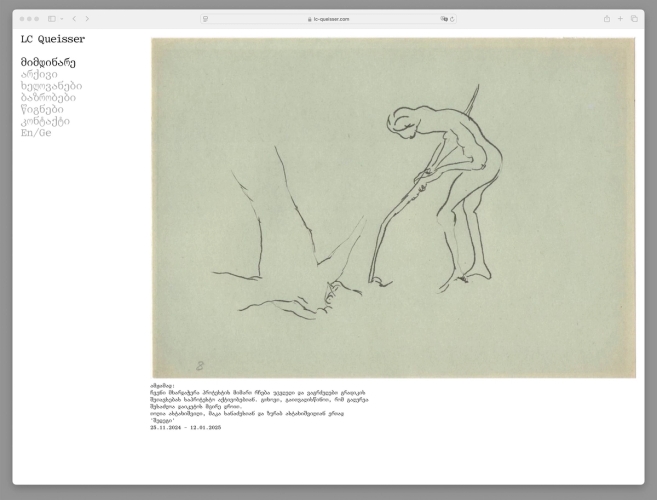
Task: Select the მიმდინარე menu item
Action: tap(48, 63)
